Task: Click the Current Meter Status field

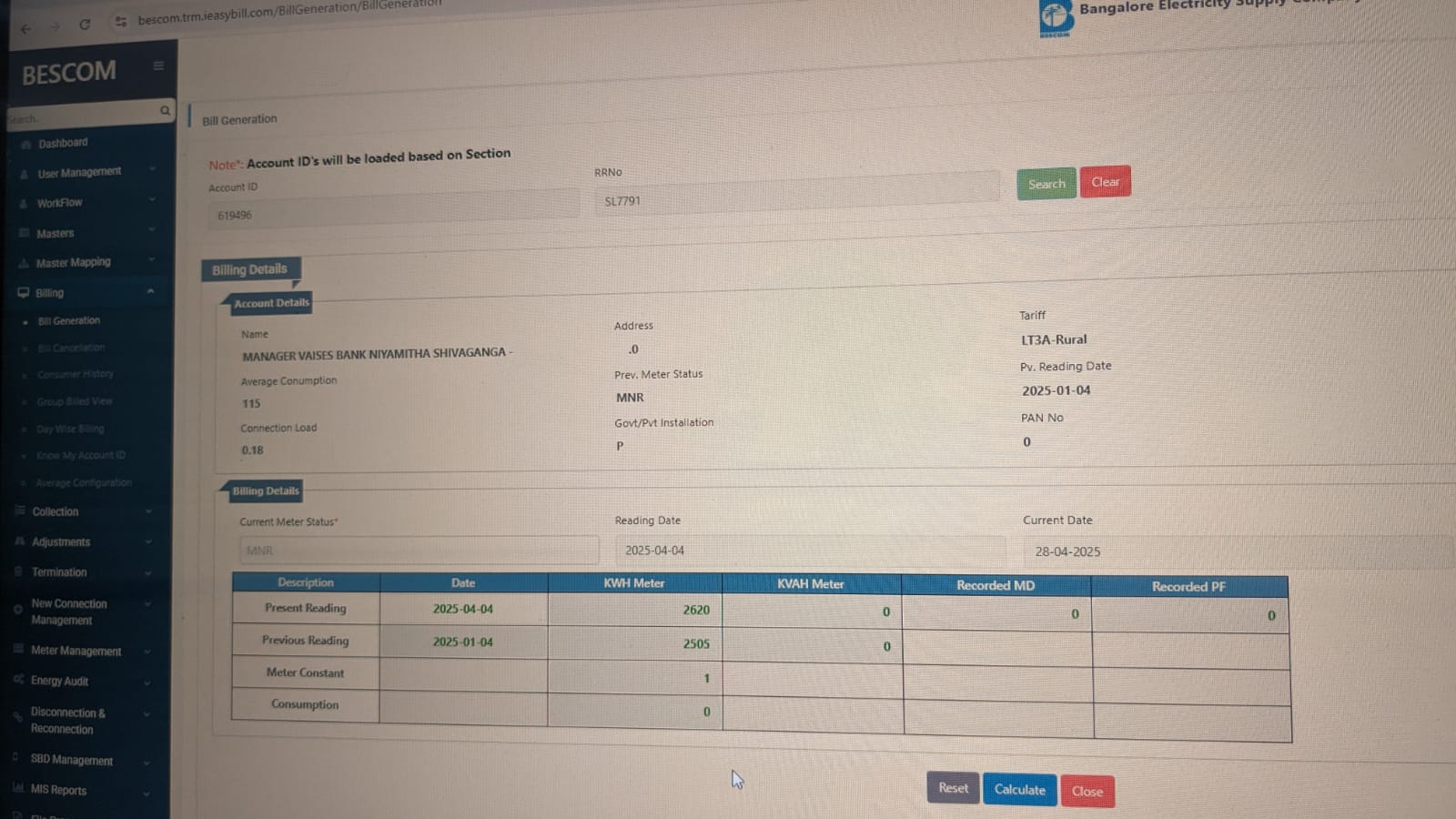Action: click(420, 550)
